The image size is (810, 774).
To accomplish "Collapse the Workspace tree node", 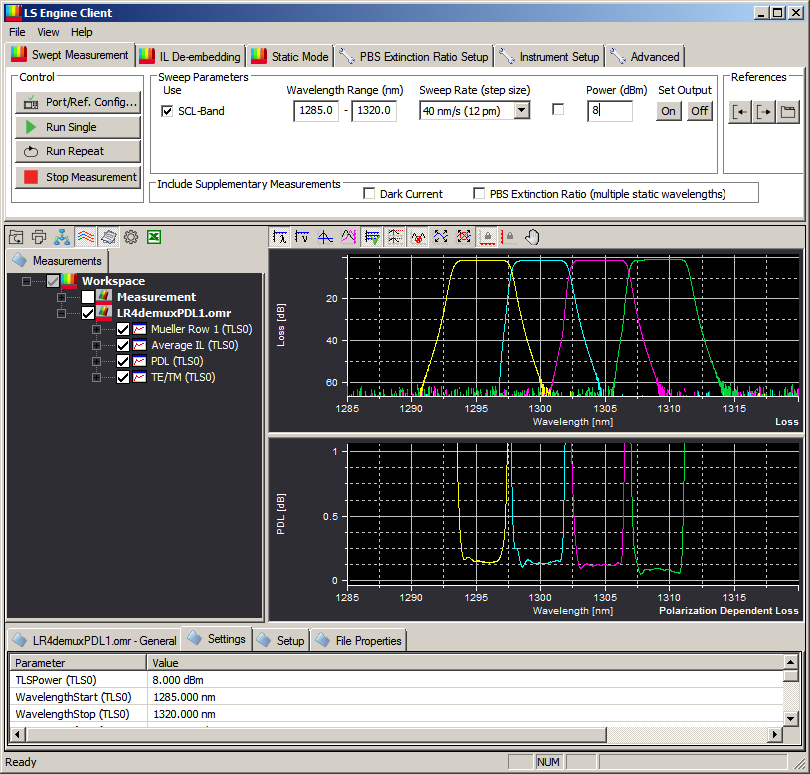I will pos(28,282).
